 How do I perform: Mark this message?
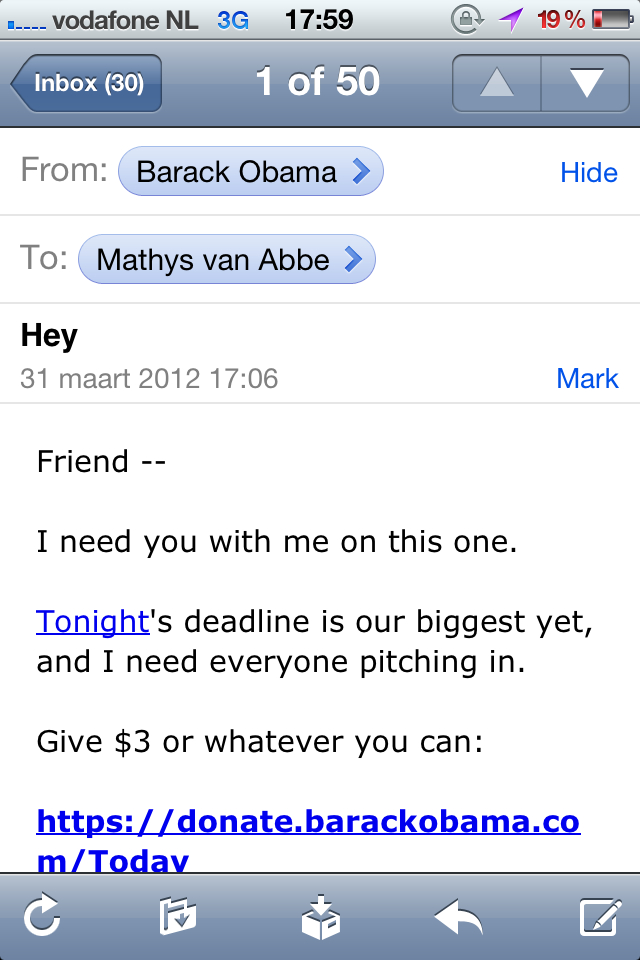[587, 379]
